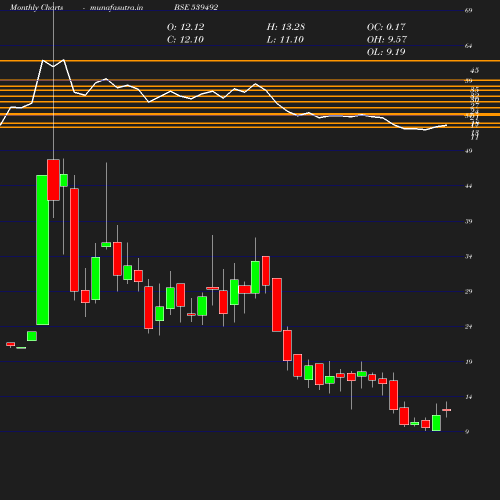Click the "49" price axis label
The width and height of the screenshot is (500, 500).
(468, 151)
